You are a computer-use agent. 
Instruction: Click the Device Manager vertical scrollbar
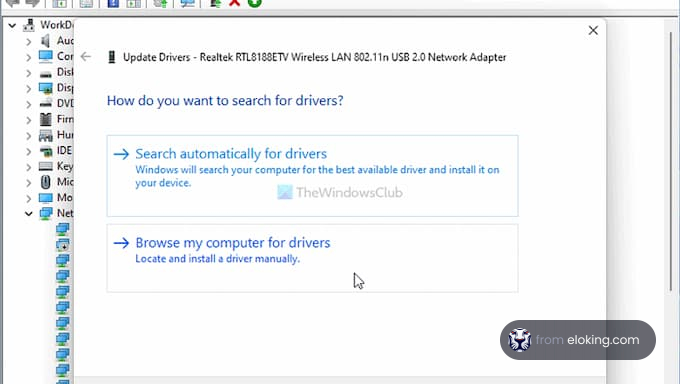pyautogui.click(x=670, y=161)
